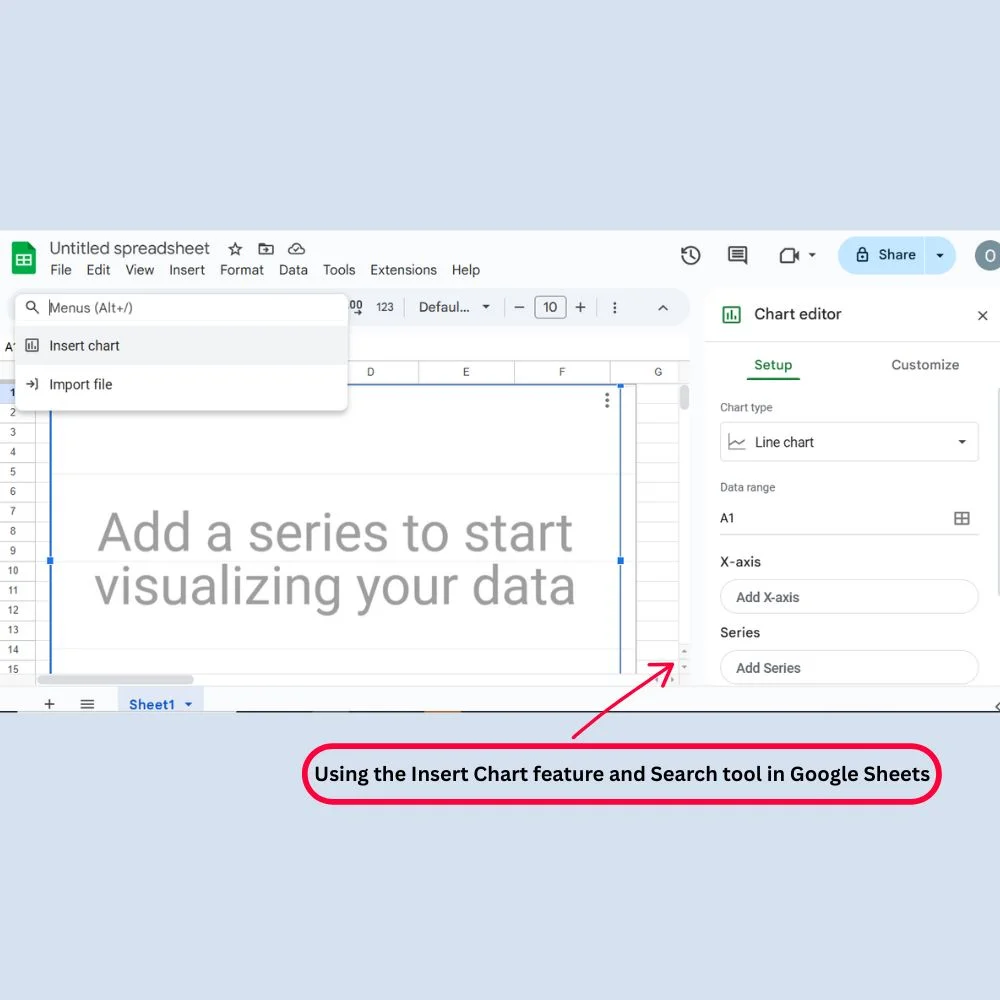Open the Default font dropdown

pos(454,307)
